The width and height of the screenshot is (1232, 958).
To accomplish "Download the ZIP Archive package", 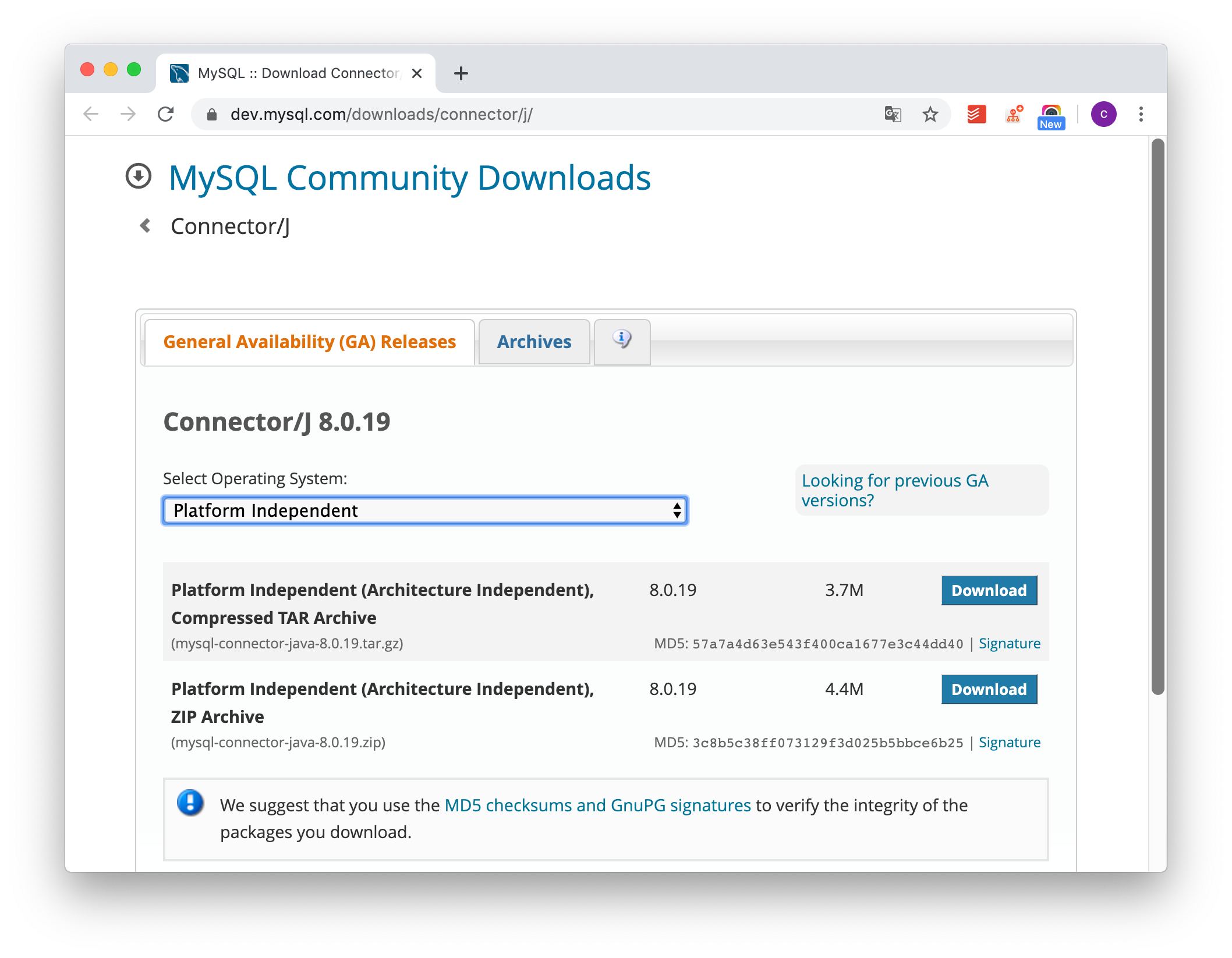I will 989,689.
